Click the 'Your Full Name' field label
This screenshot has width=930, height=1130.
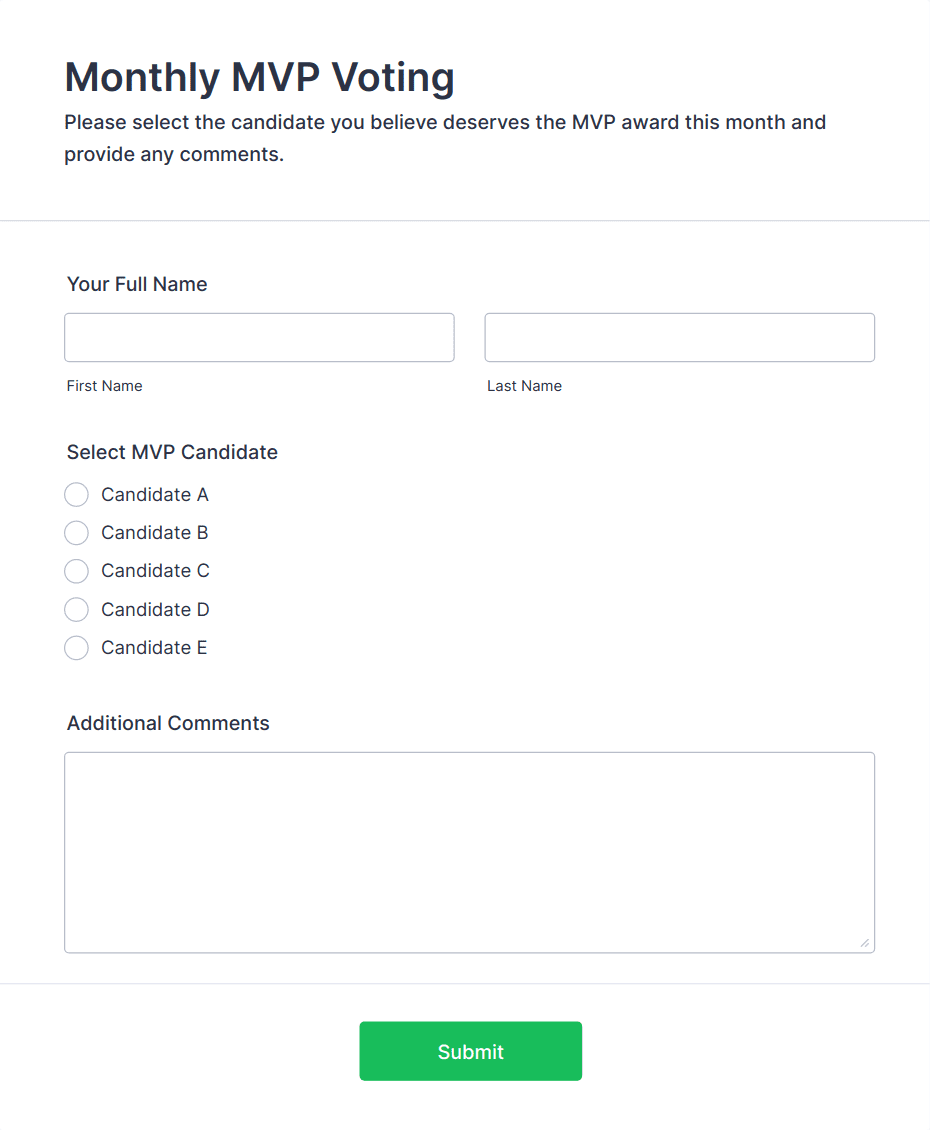[x=137, y=285]
